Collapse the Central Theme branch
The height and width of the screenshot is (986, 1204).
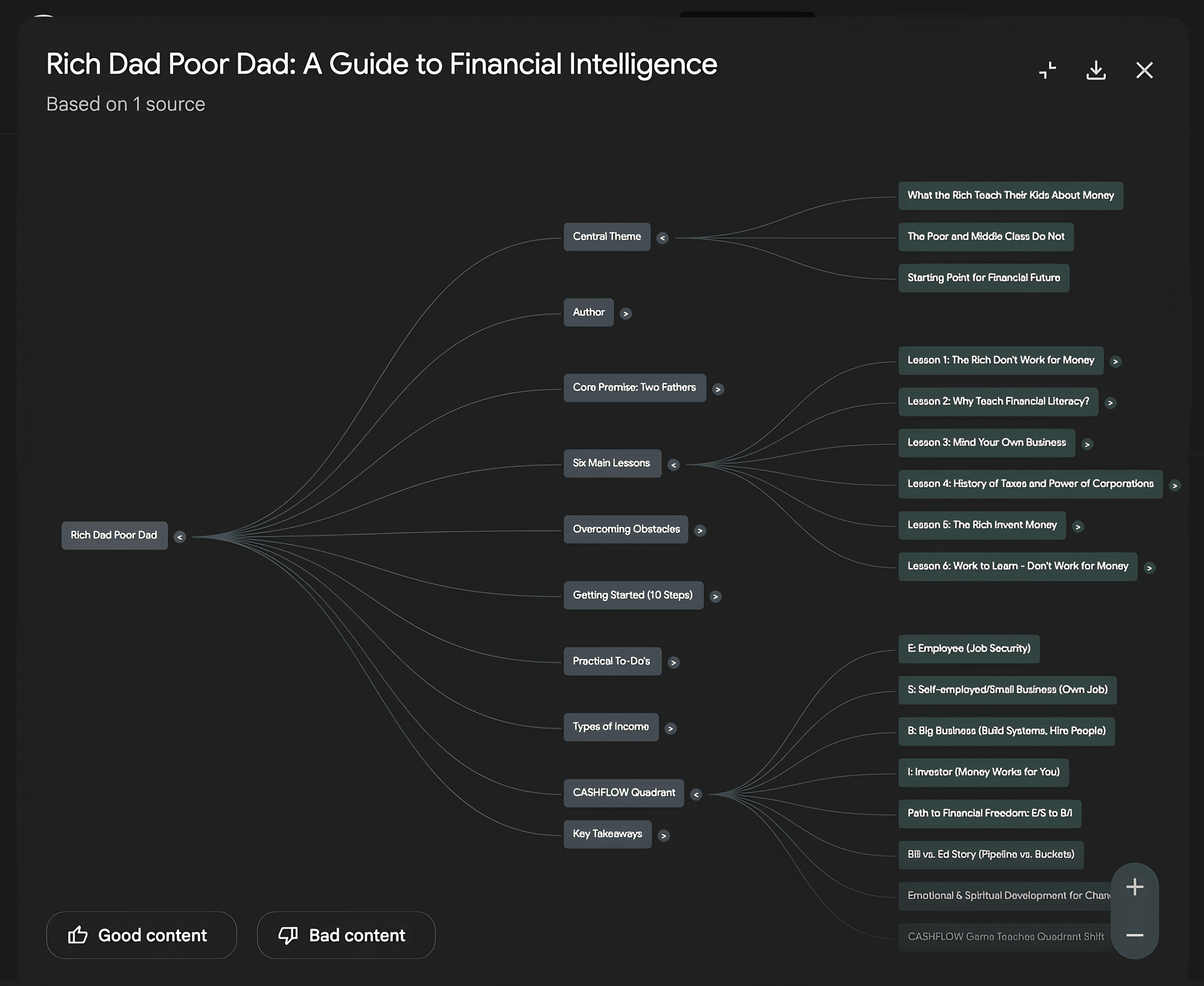coord(662,238)
